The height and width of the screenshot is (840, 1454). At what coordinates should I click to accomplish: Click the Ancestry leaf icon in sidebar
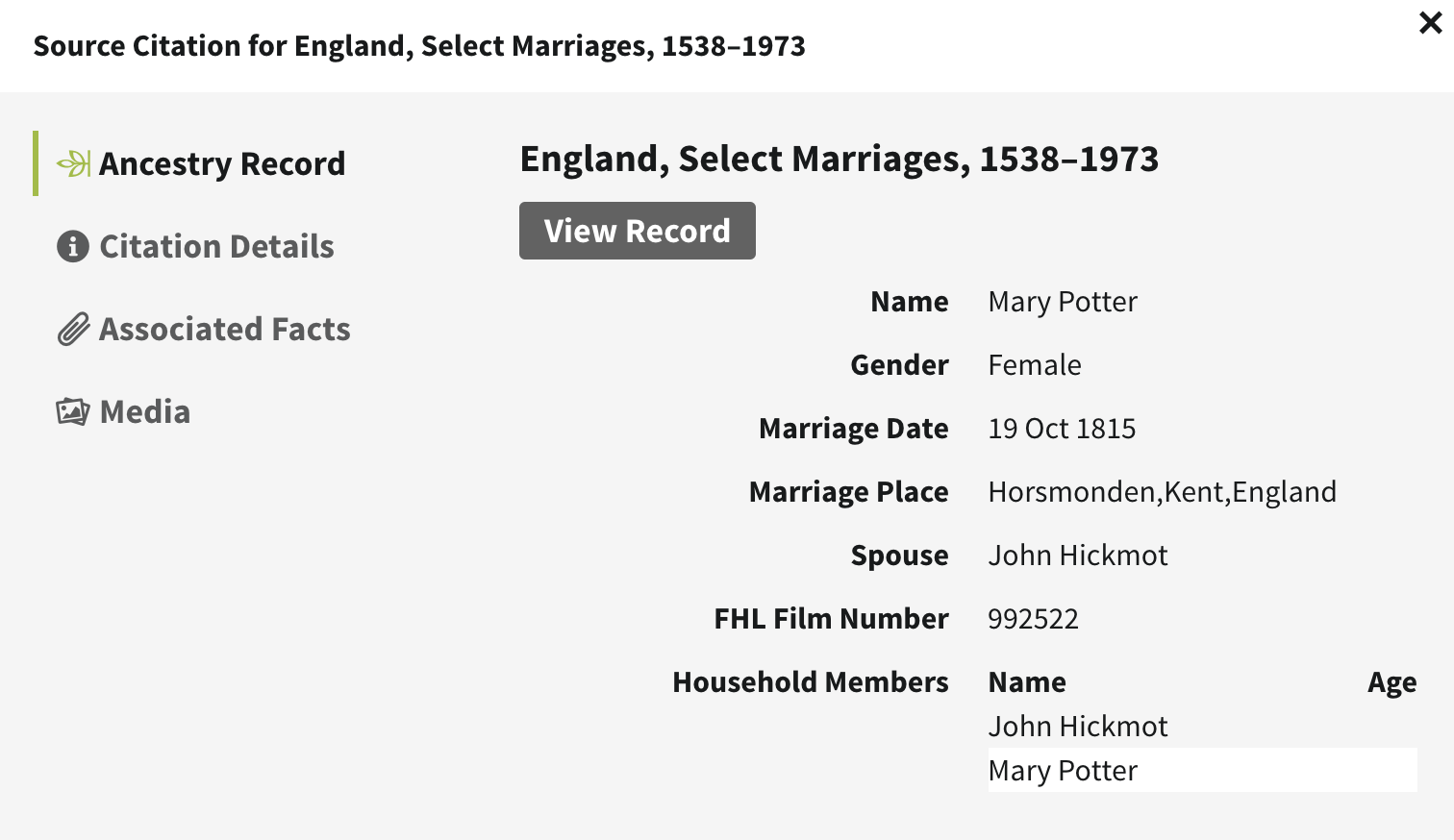click(73, 163)
